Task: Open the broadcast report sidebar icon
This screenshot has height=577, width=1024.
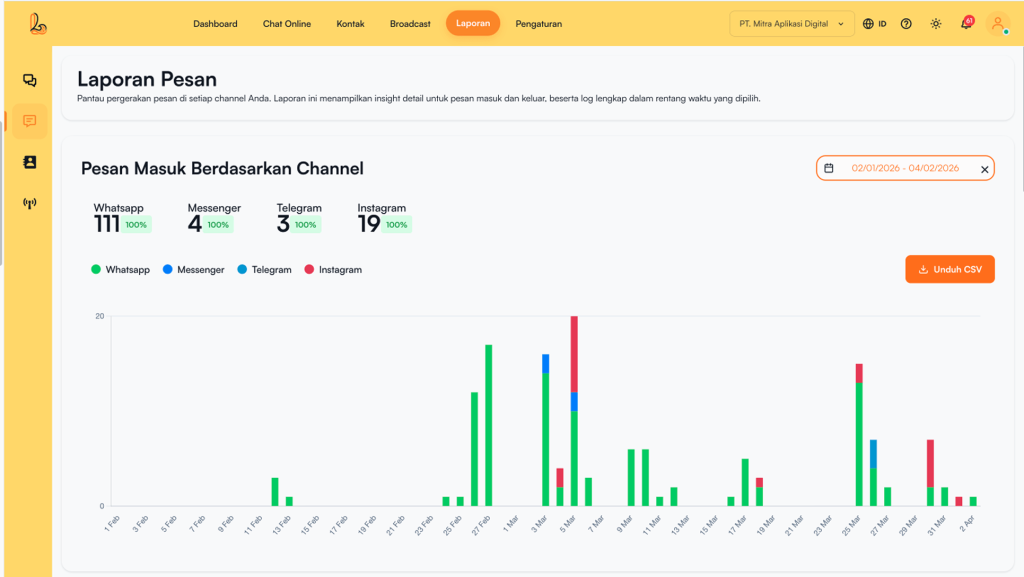Action: (29, 203)
